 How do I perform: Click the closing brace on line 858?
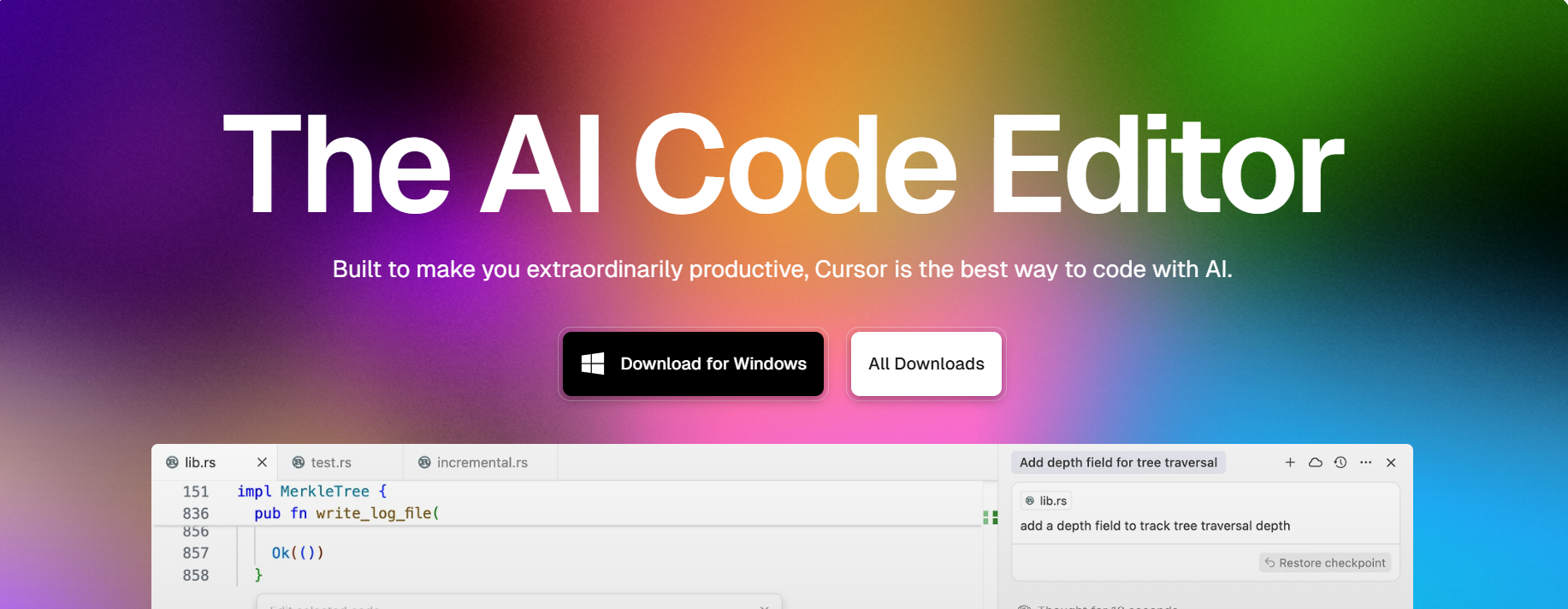(x=258, y=576)
